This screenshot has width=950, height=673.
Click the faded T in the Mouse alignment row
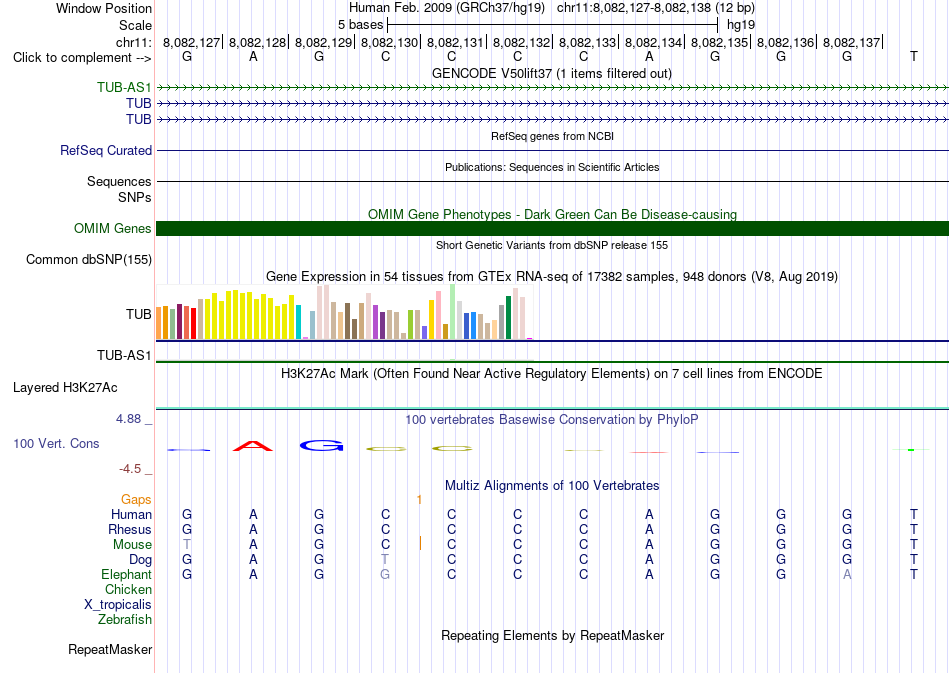(x=187, y=545)
